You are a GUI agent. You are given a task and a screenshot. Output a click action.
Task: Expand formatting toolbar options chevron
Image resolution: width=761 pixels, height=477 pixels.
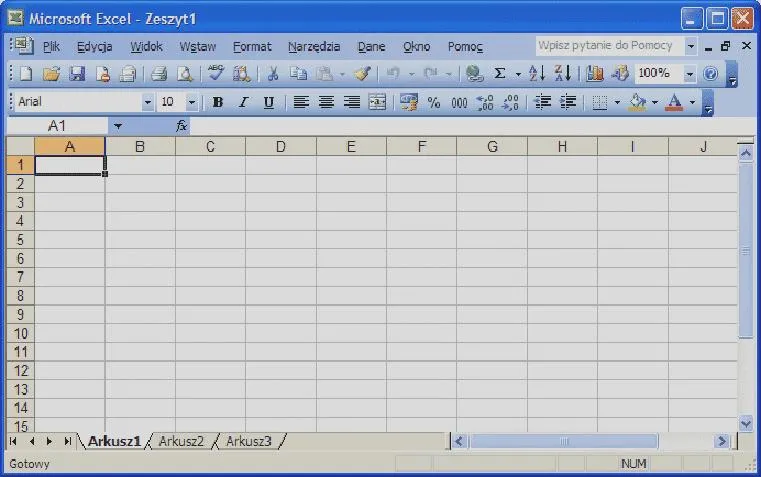tap(708, 103)
